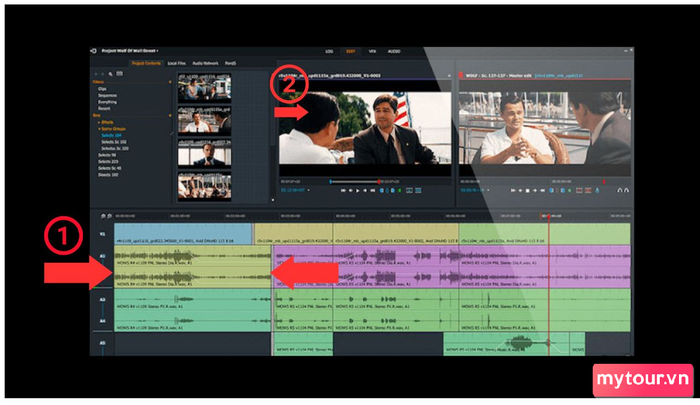Jump to end in sequence viewer
700x405 pixels.
tap(542, 191)
